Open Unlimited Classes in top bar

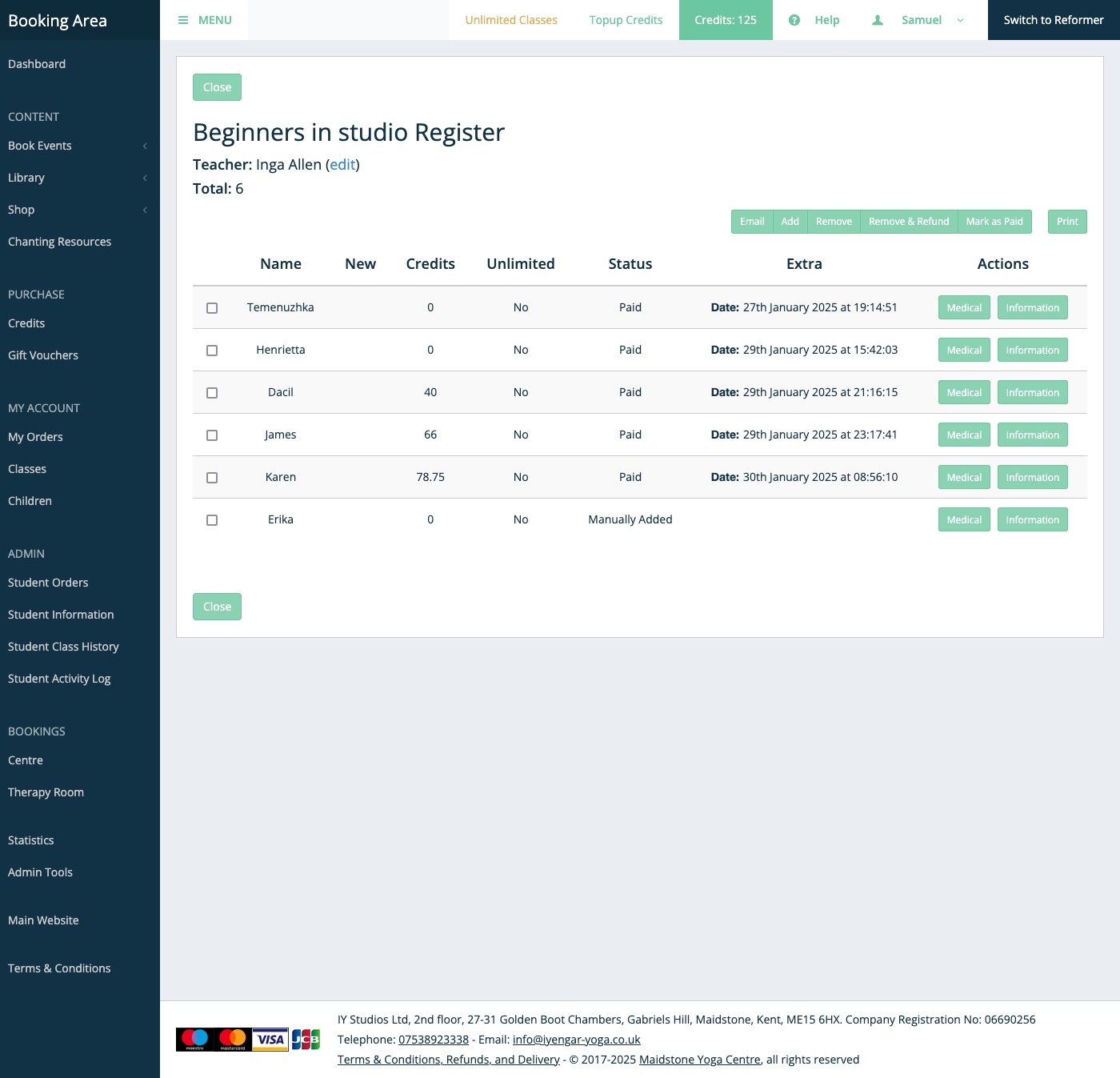tap(511, 20)
